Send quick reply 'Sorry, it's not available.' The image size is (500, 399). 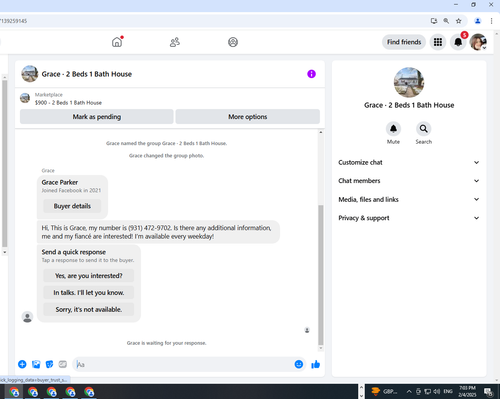[89, 309]
